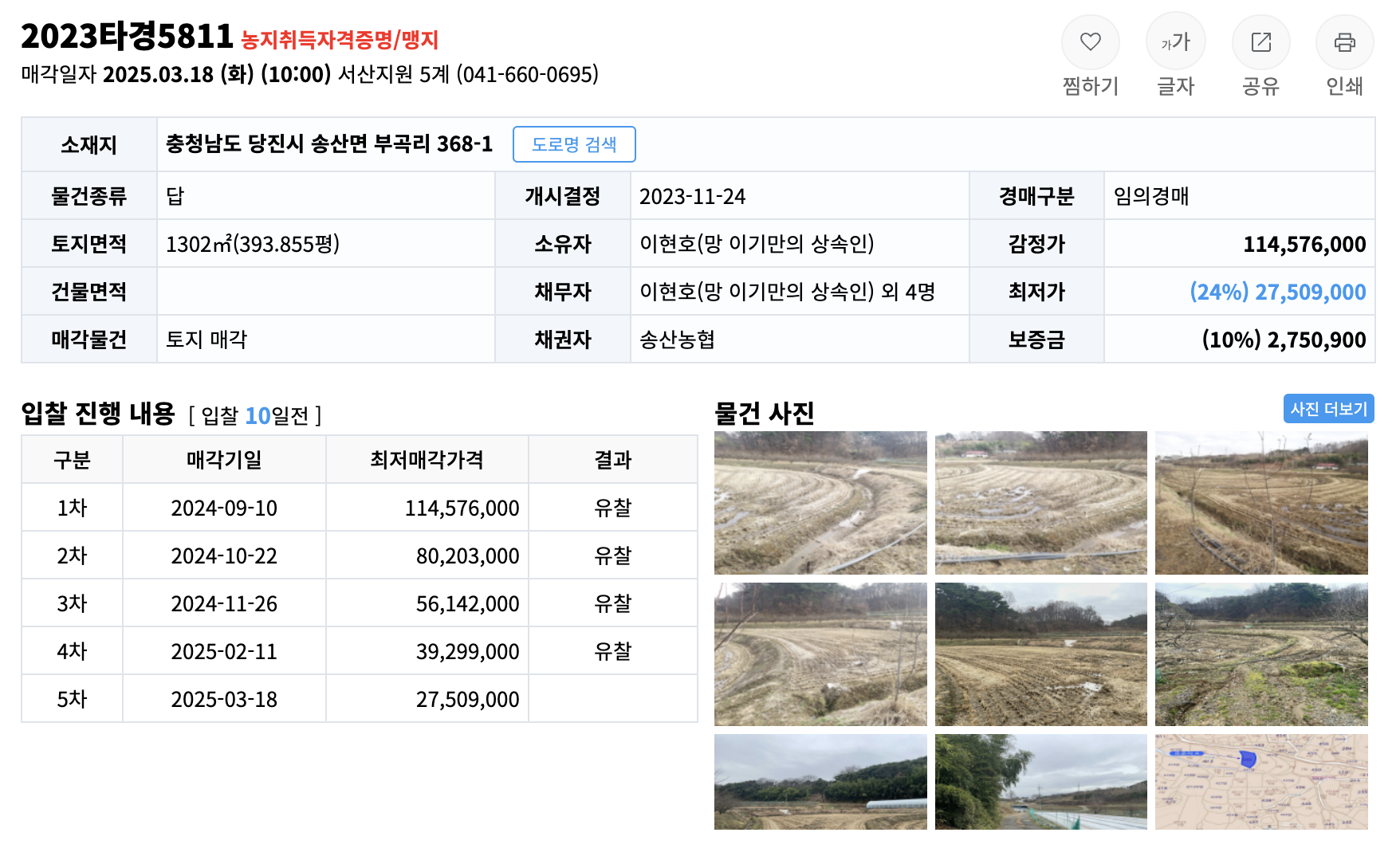Click the 유찰 result in 1차 row
This screenshot has width=1400, height=856.
pyautogui.click(x=612, y=508)
